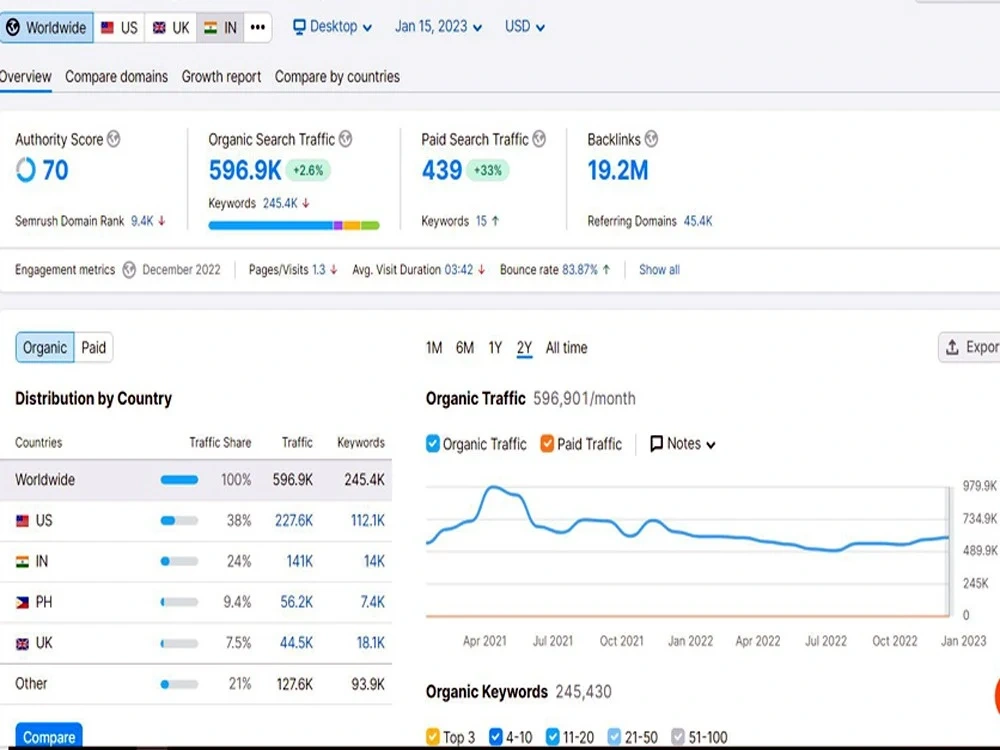Open the USD currency dropdown
This screenshot has width=1000, height=750.
click(524, 27)
